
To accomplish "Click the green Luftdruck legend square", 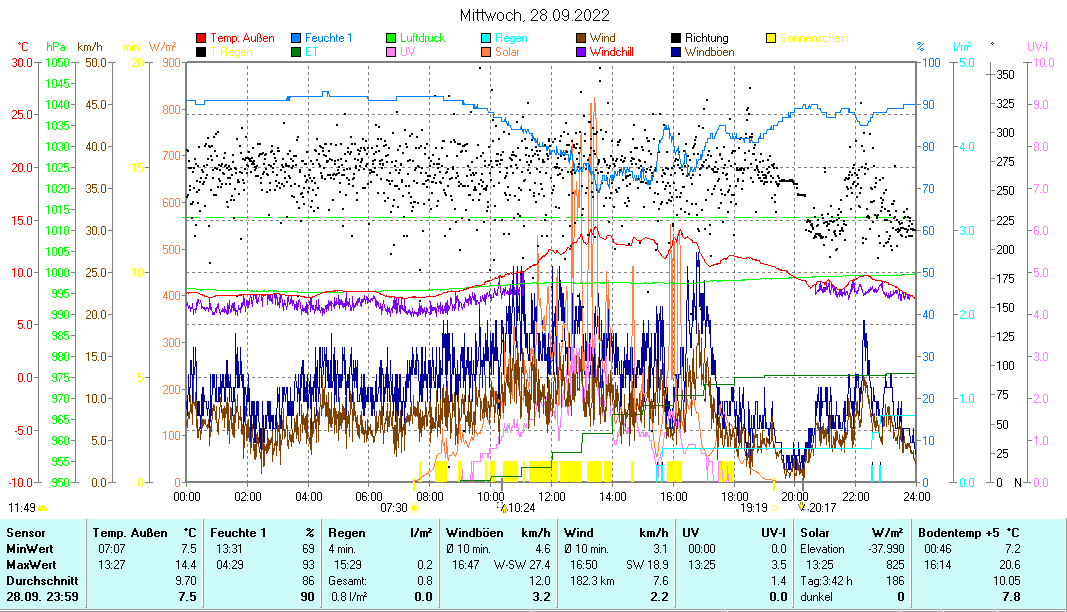I will coord(392,38).
